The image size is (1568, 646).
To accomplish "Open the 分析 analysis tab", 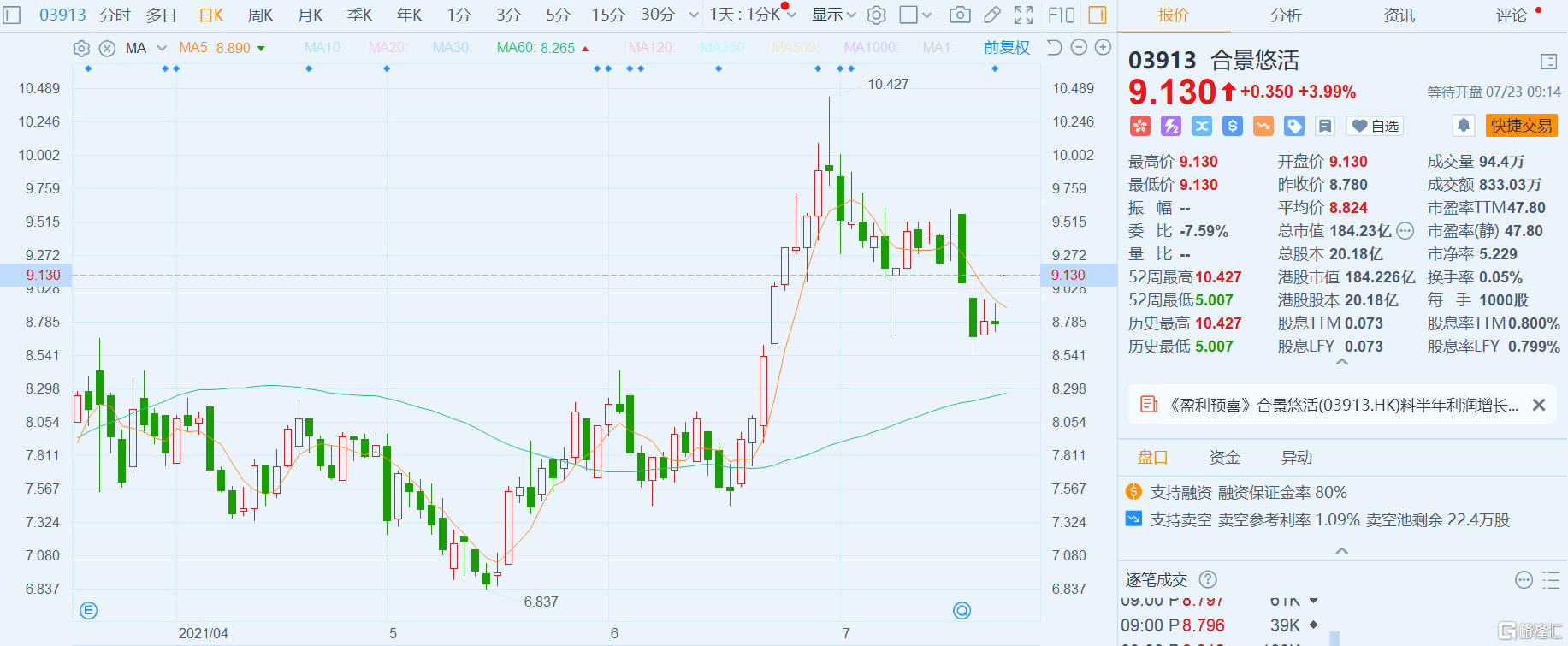I will pyautogui.click(x=1286, y=15).
